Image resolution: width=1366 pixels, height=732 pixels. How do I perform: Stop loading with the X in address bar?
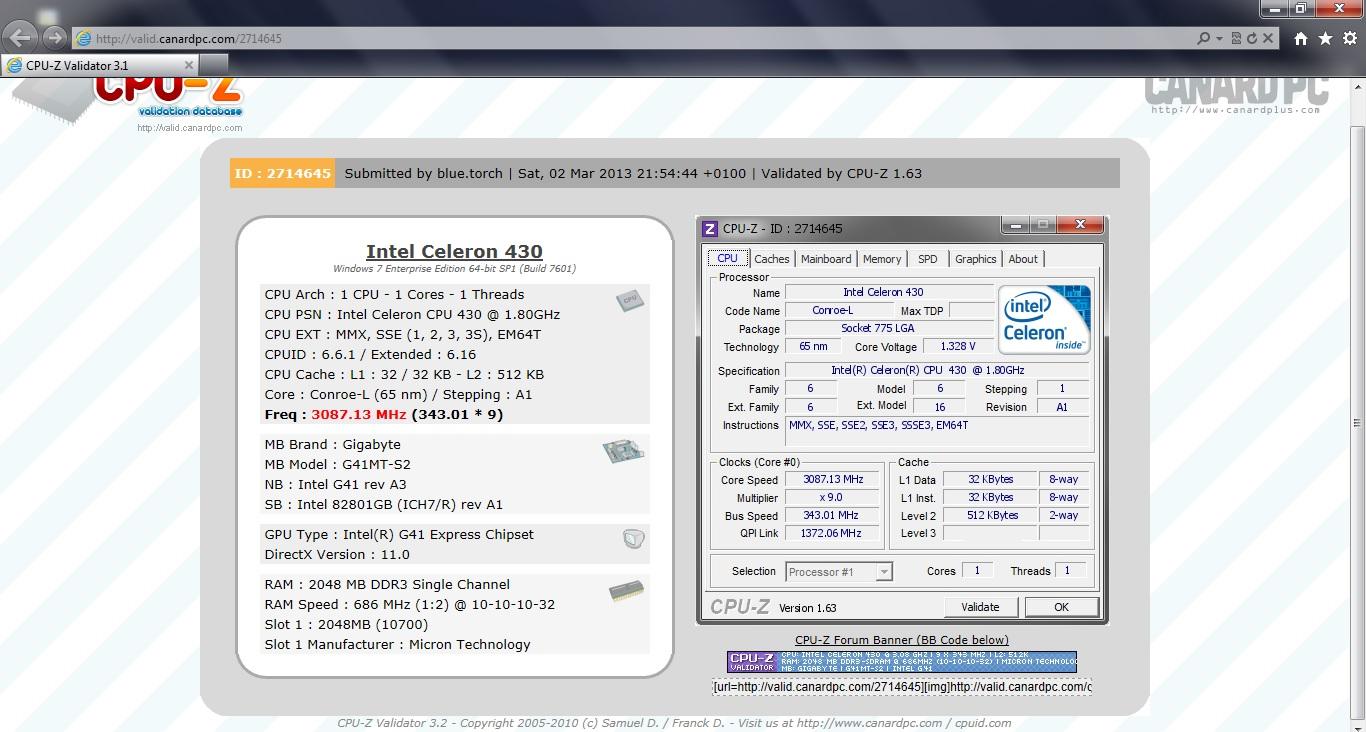click(x=1268, y=38)
